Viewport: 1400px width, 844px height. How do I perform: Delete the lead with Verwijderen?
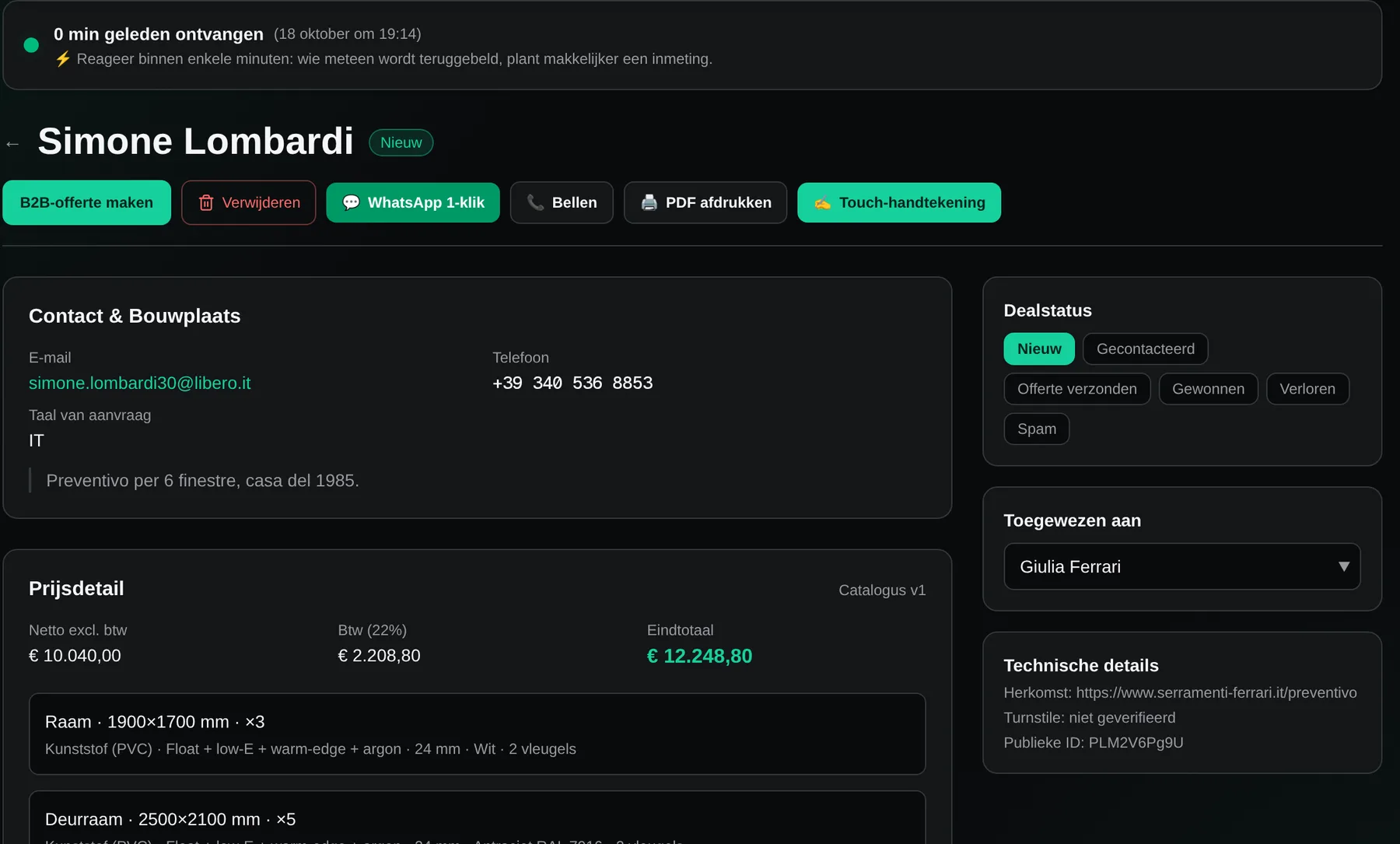[x=249, y=203]
